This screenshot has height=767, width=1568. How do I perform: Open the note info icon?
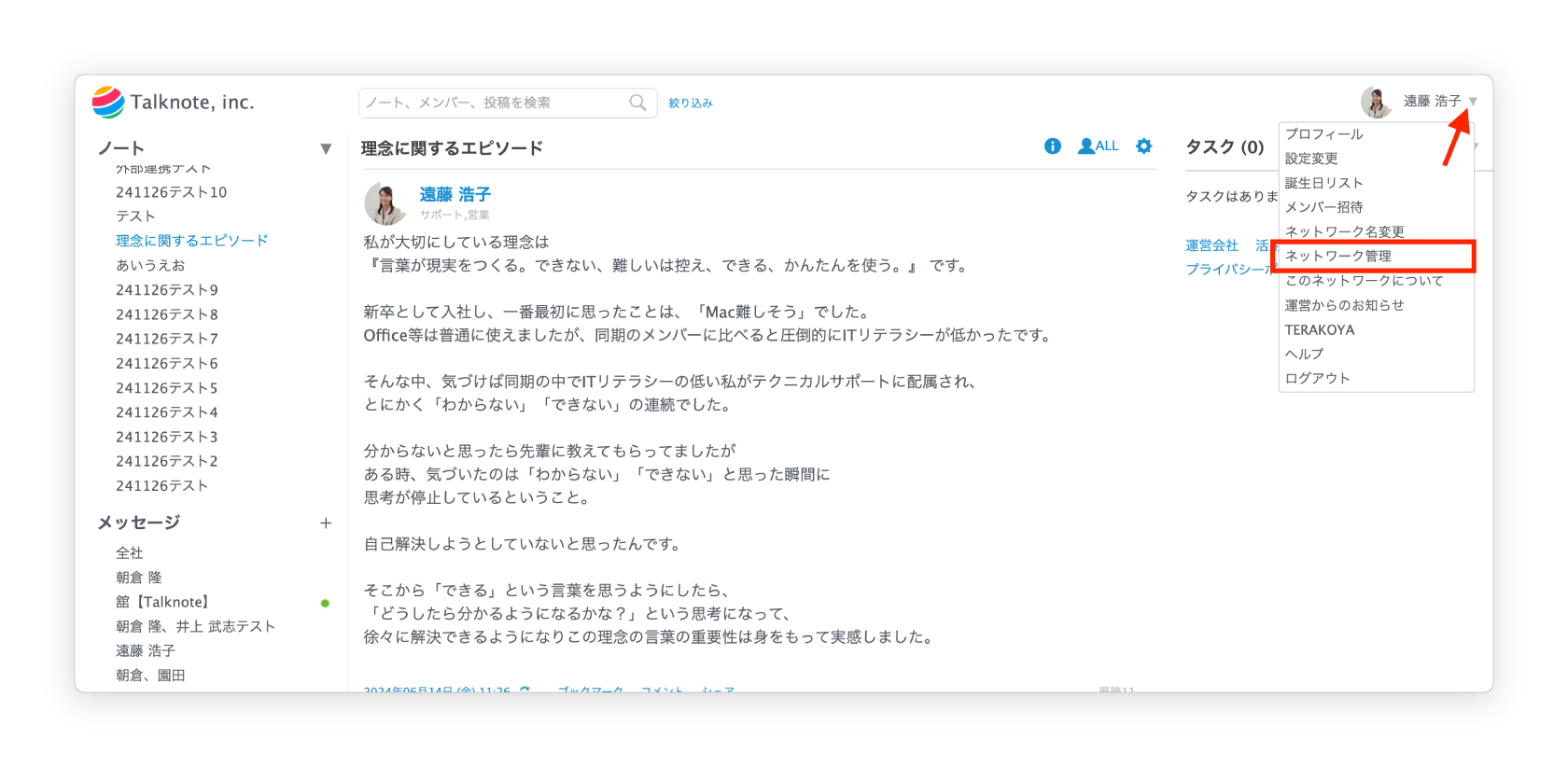(1052, 146)
